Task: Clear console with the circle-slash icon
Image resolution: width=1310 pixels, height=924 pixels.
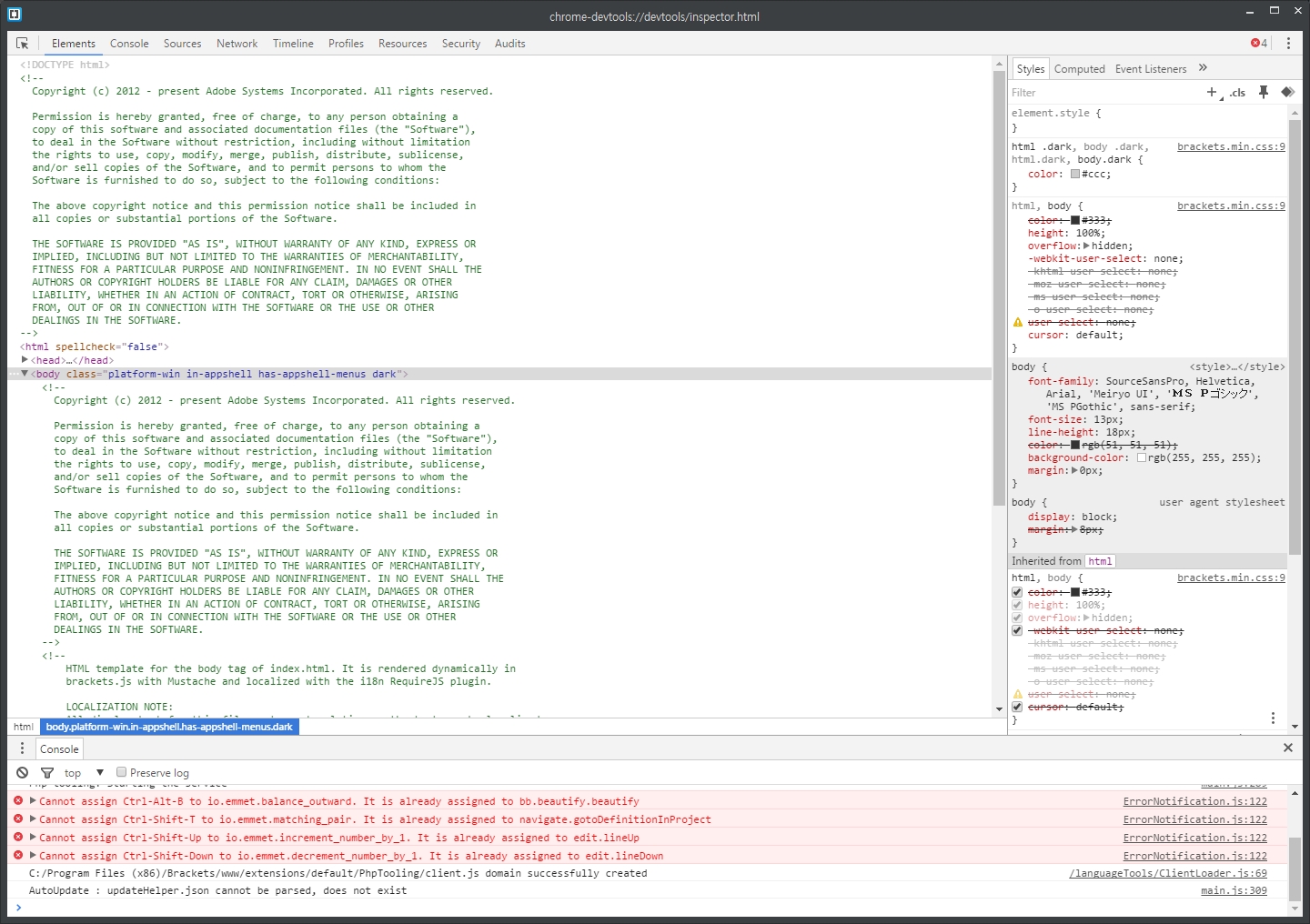Action: [x=23, y=773]
